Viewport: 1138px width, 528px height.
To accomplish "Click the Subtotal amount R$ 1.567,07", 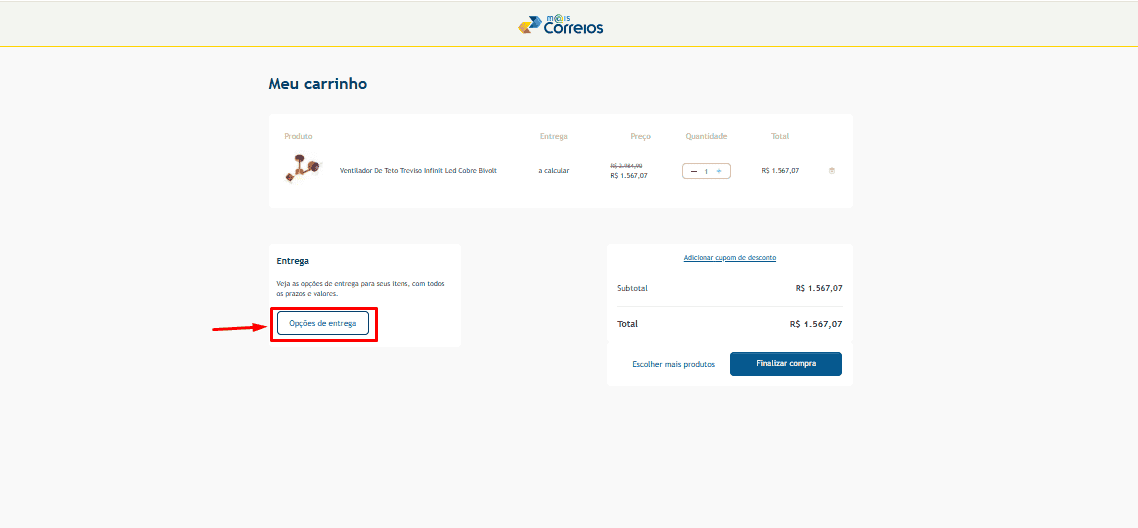I will [x=818, y=288].
